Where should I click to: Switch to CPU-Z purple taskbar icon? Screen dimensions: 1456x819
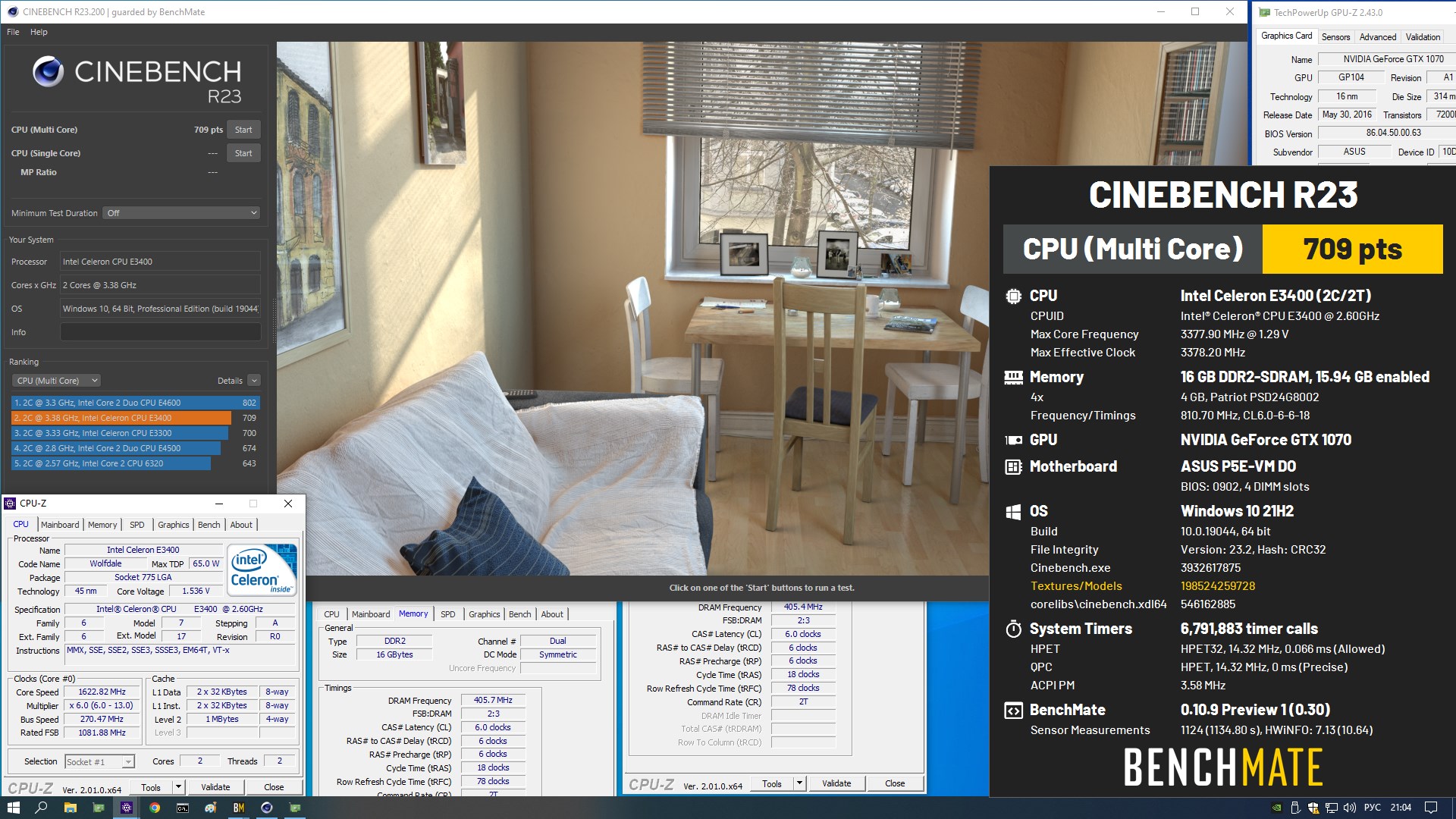click(127, 808)
